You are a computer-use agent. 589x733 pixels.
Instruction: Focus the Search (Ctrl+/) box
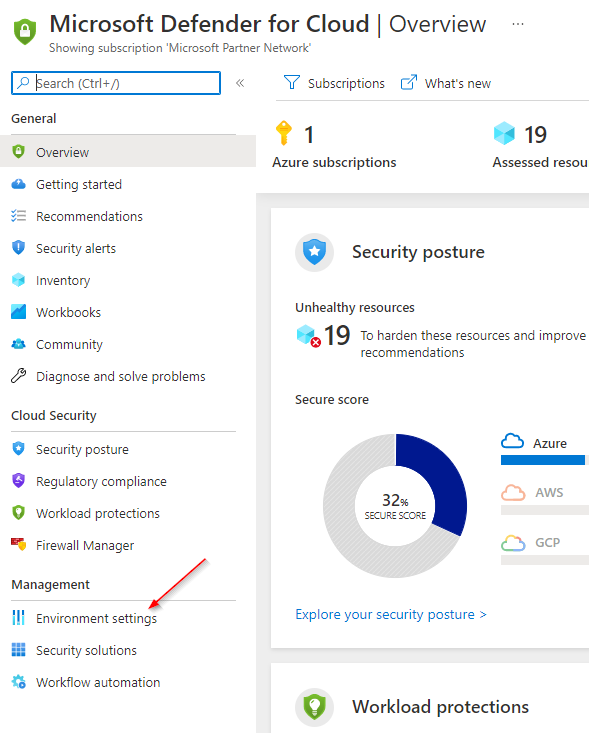point(116,83)
